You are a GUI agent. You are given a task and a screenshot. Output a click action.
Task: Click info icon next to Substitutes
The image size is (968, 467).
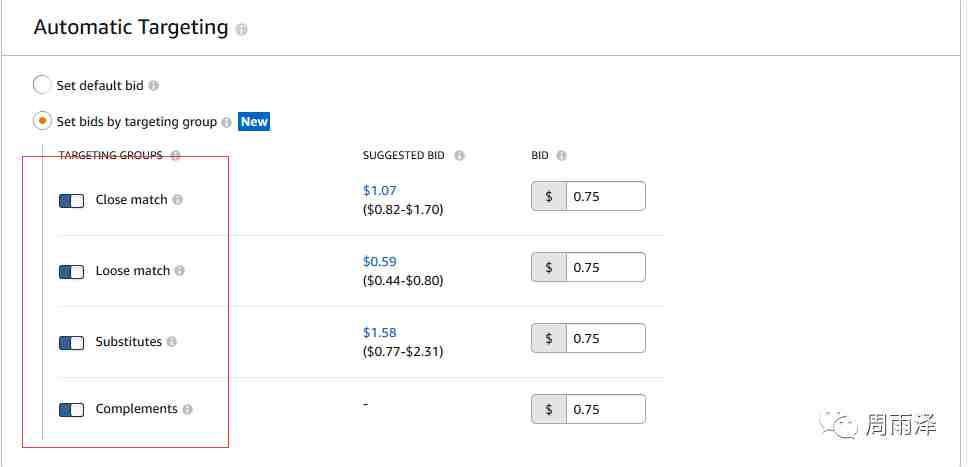(x=172, y=342)
